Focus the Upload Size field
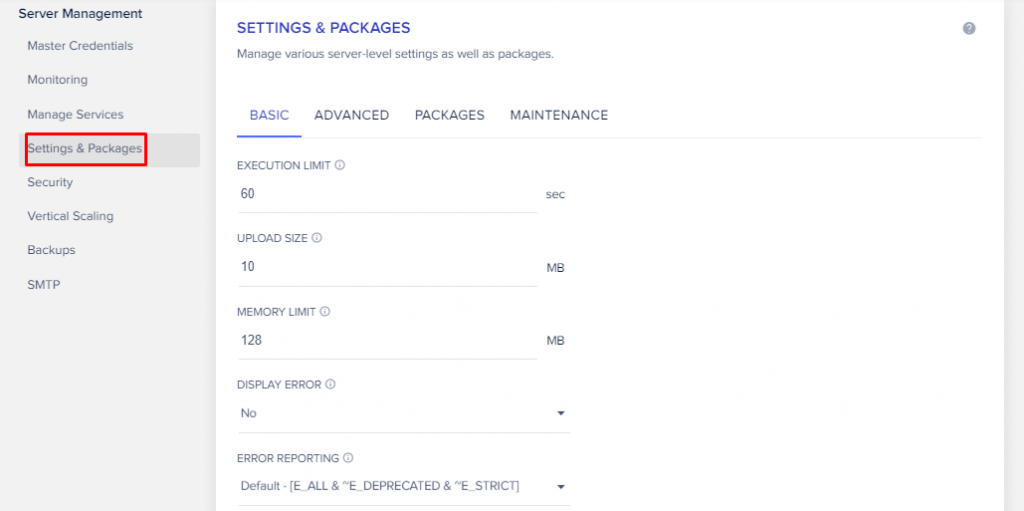The width and height of the screenshot is (1024, 511). pos(386,267)
